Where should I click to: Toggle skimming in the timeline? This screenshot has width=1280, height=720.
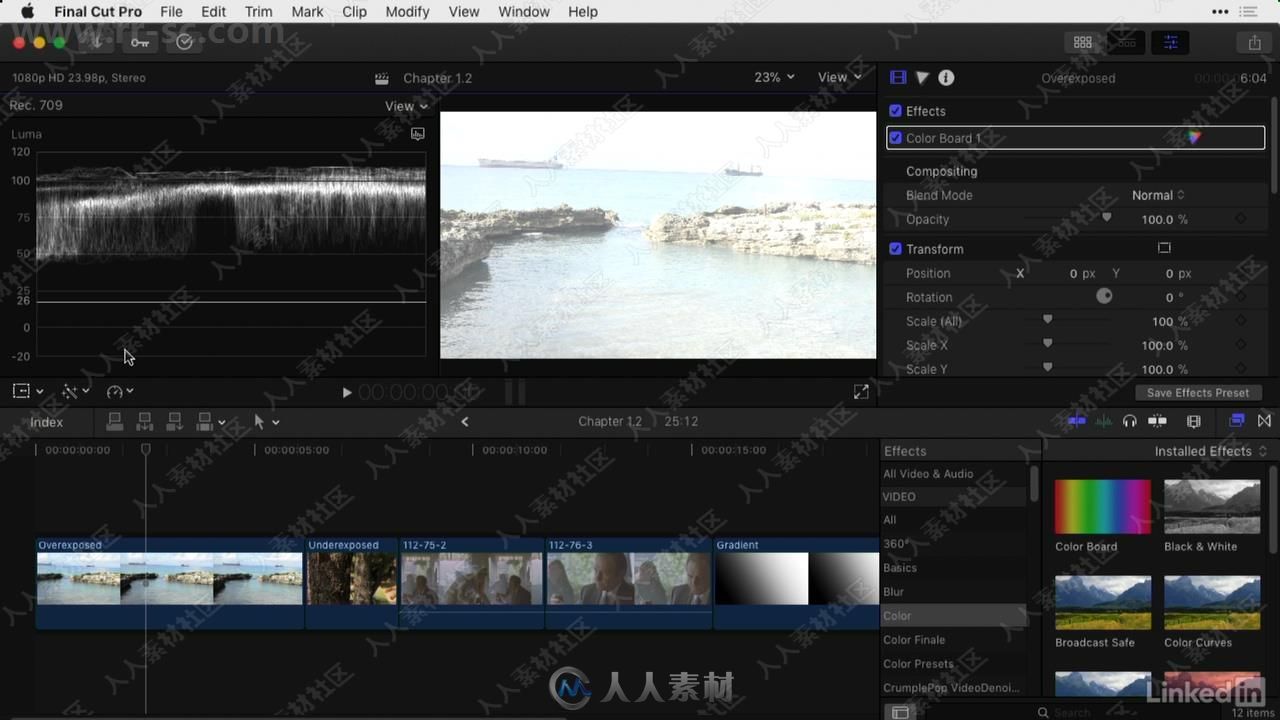click(1077, 422)
